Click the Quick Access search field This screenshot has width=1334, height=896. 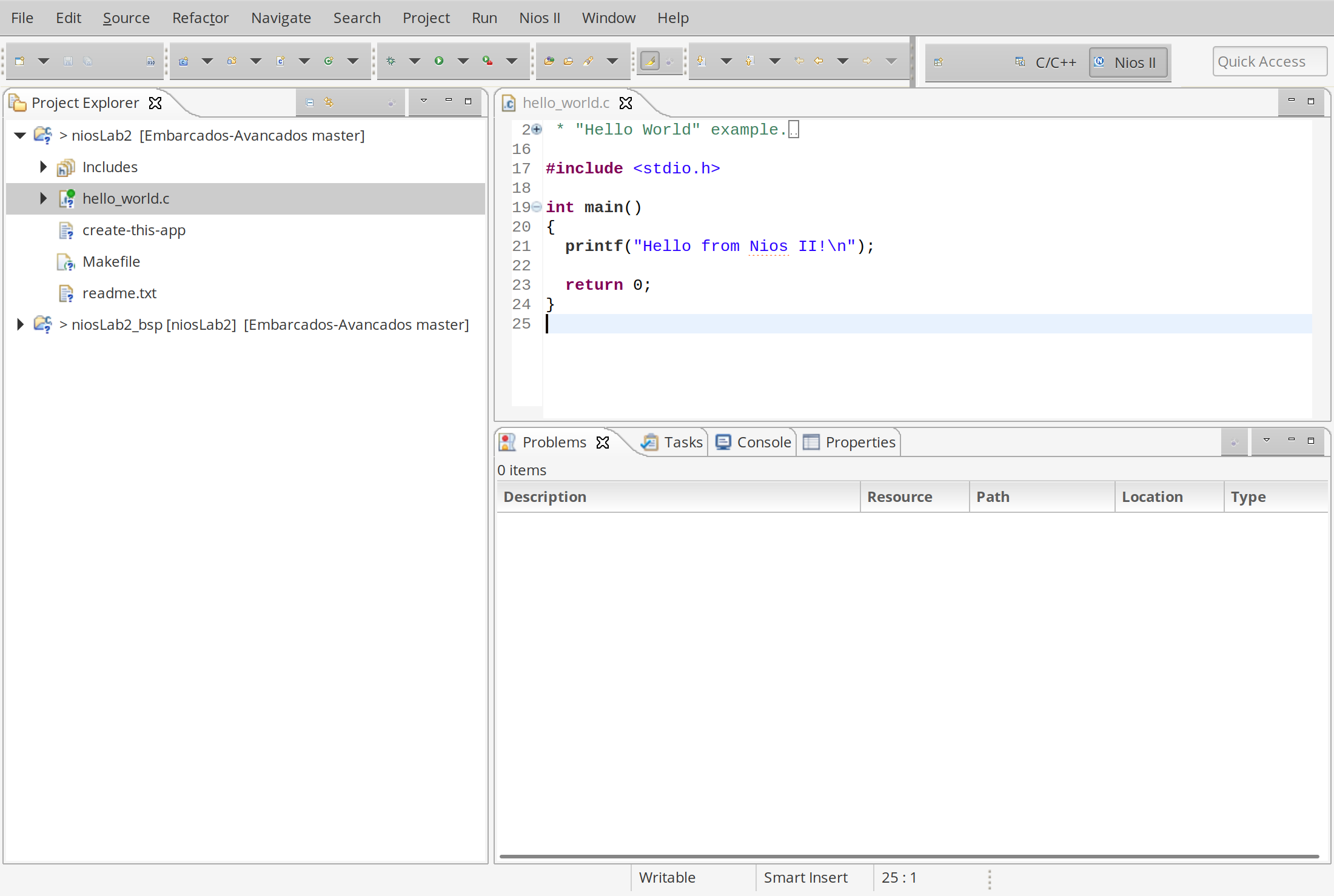[1270, 61]
